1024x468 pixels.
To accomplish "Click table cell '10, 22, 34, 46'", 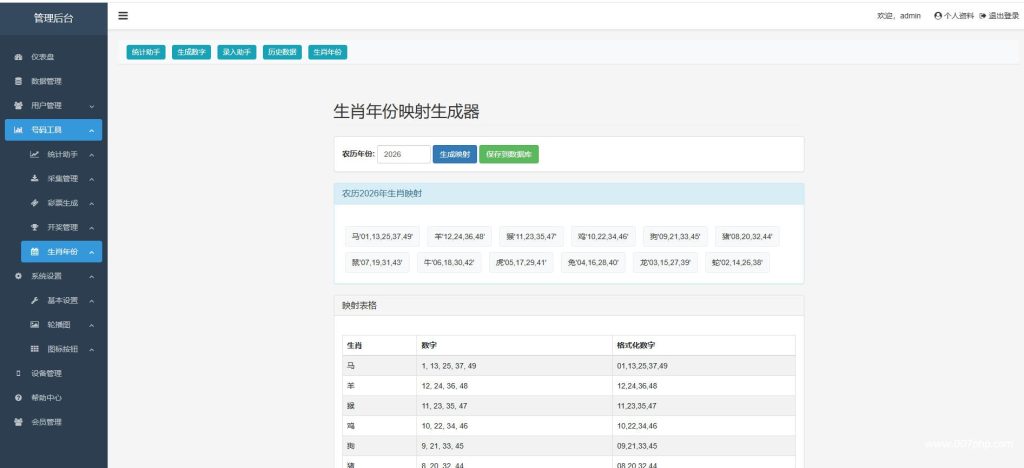I will (x=515, y=426).
